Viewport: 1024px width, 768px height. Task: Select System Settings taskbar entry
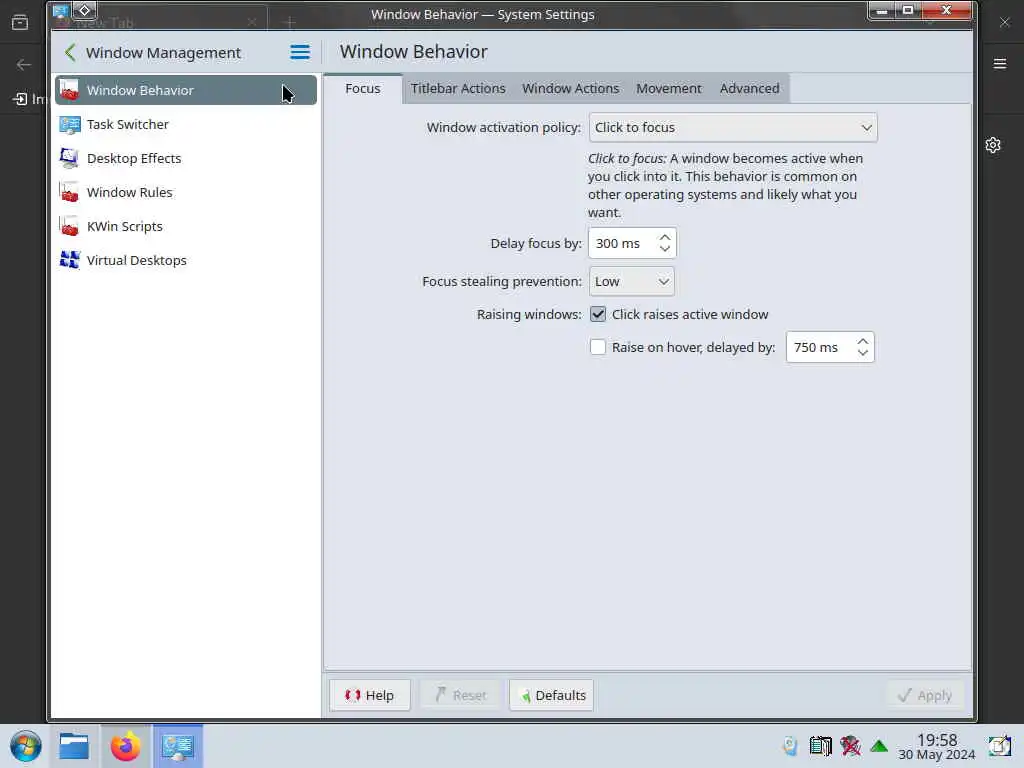(178, 746)
